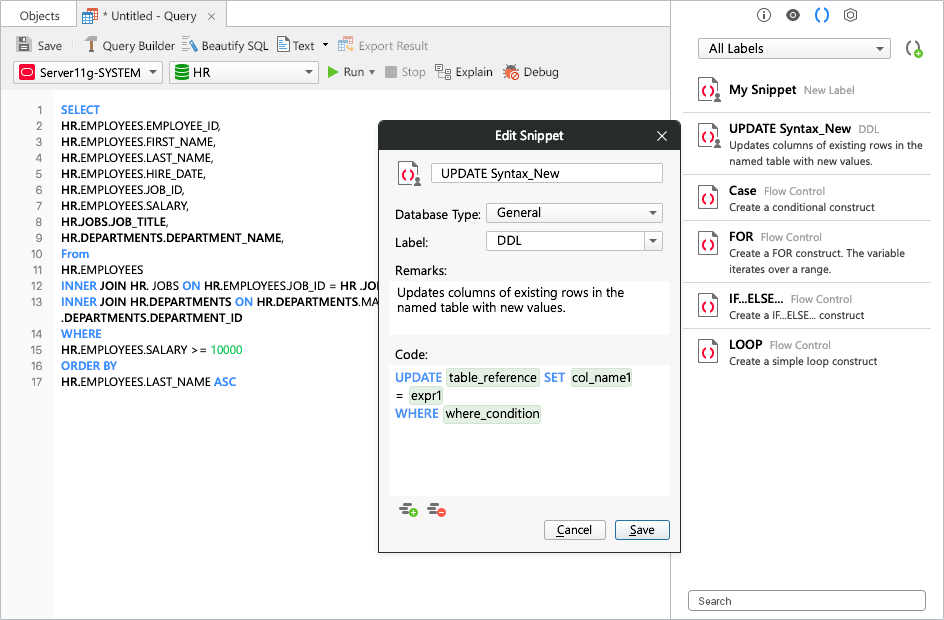The image size is (944, 620).
Task: Click the value 10000 on line 15
Action: point(226,350)
